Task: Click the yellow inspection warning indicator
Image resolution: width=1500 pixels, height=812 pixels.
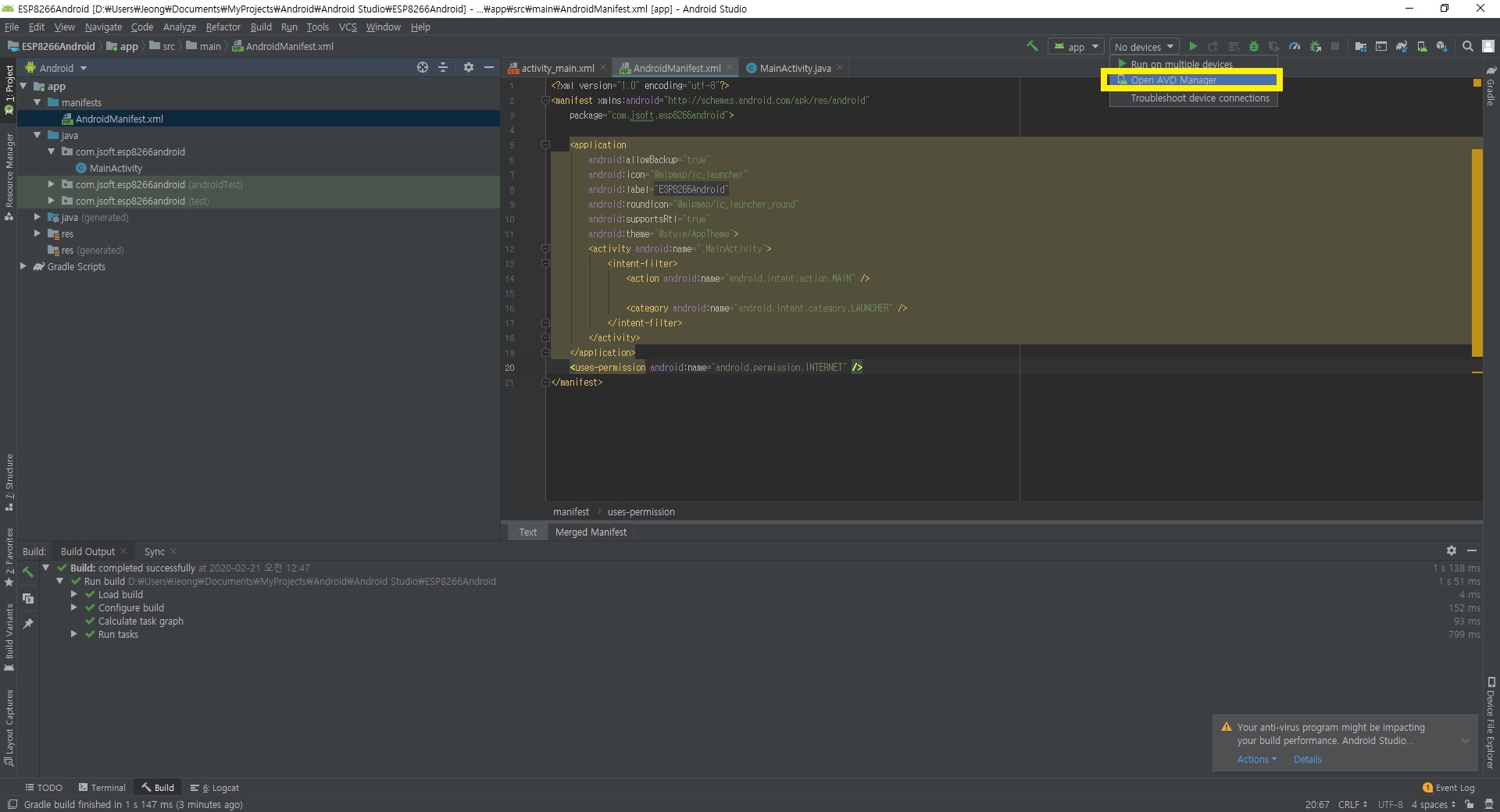Action: (x=1477, y=82)
